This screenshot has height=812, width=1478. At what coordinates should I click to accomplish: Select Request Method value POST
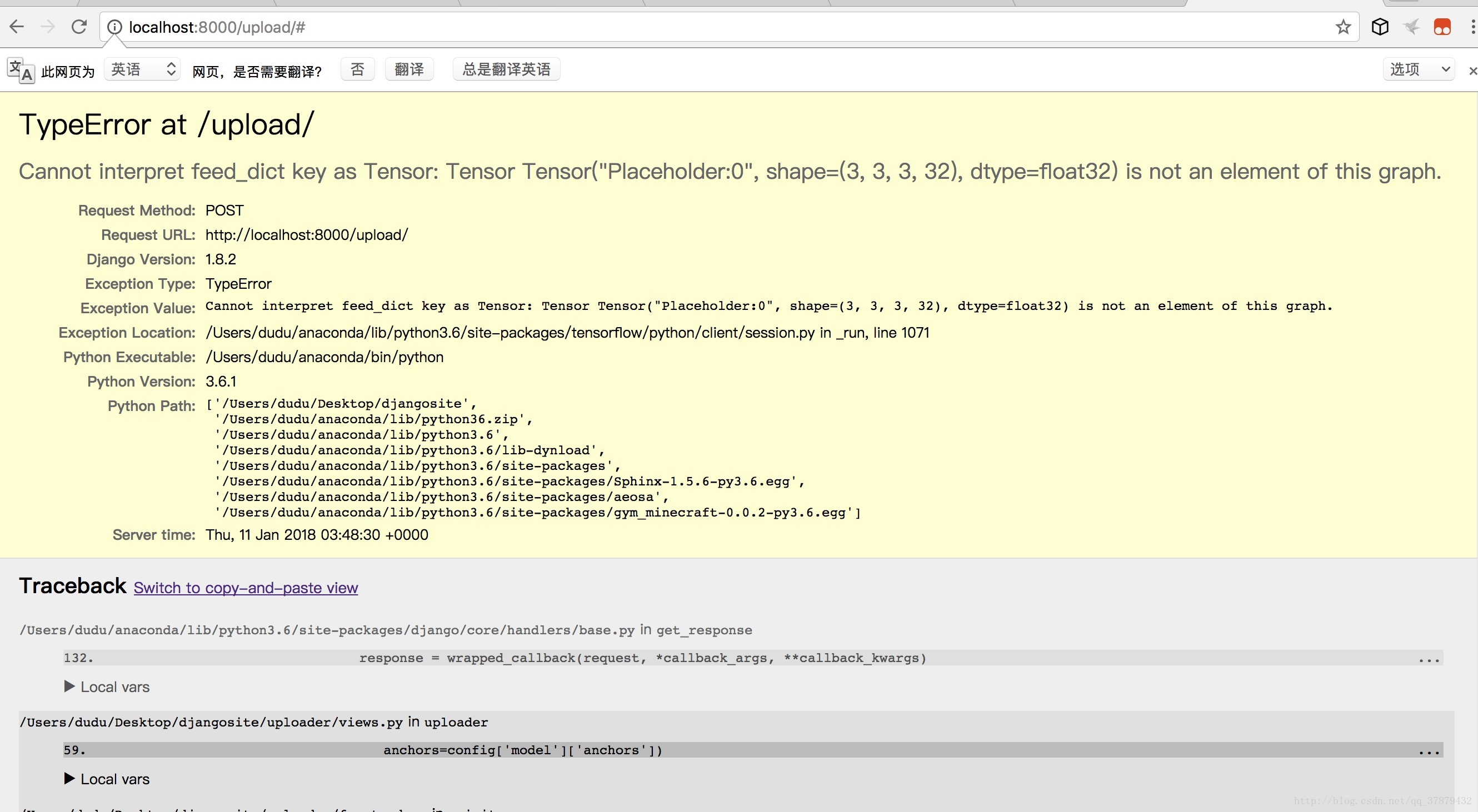tap(224, 210)
